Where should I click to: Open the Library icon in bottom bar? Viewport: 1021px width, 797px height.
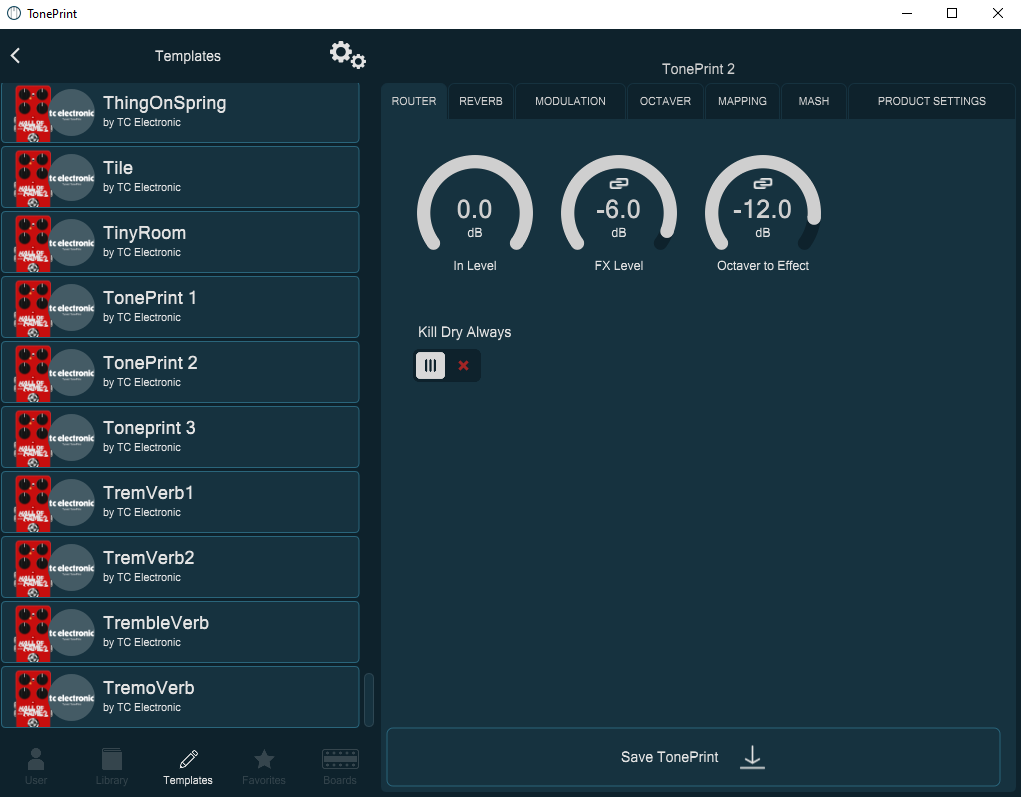111,759
